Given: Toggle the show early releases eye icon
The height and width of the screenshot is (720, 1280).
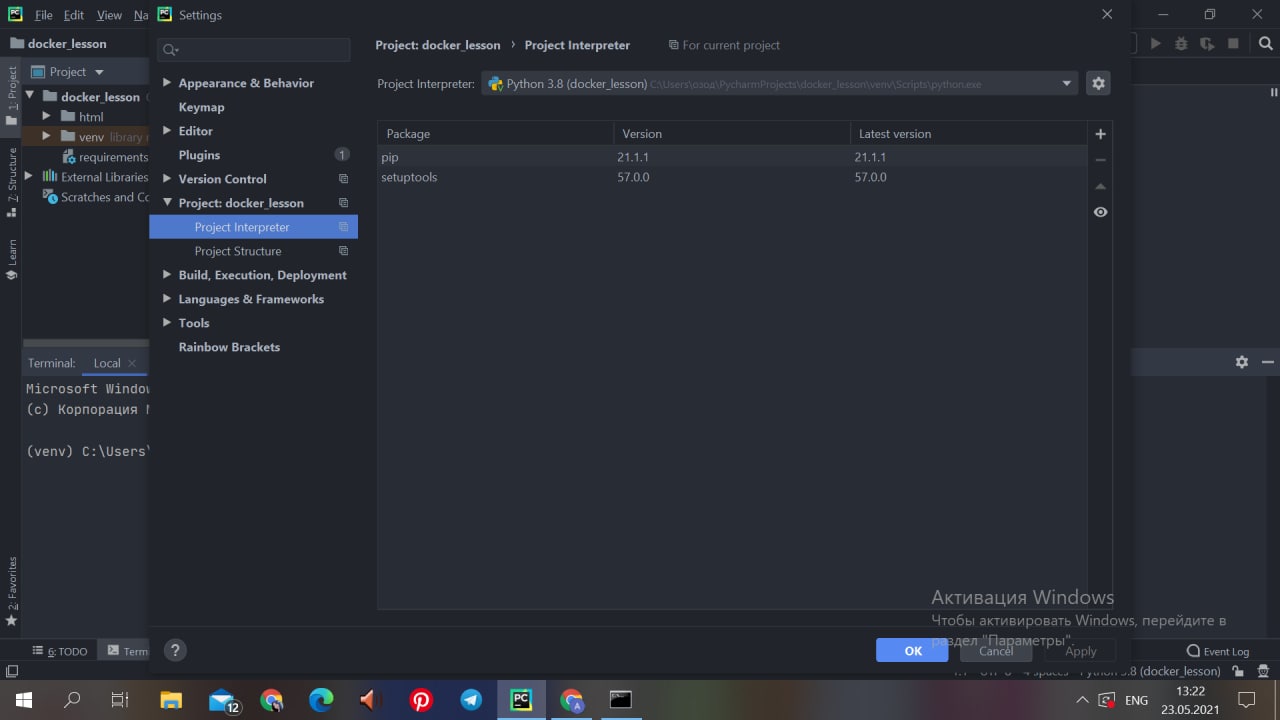Looking at the screenshot, I should coord(1100,212).
